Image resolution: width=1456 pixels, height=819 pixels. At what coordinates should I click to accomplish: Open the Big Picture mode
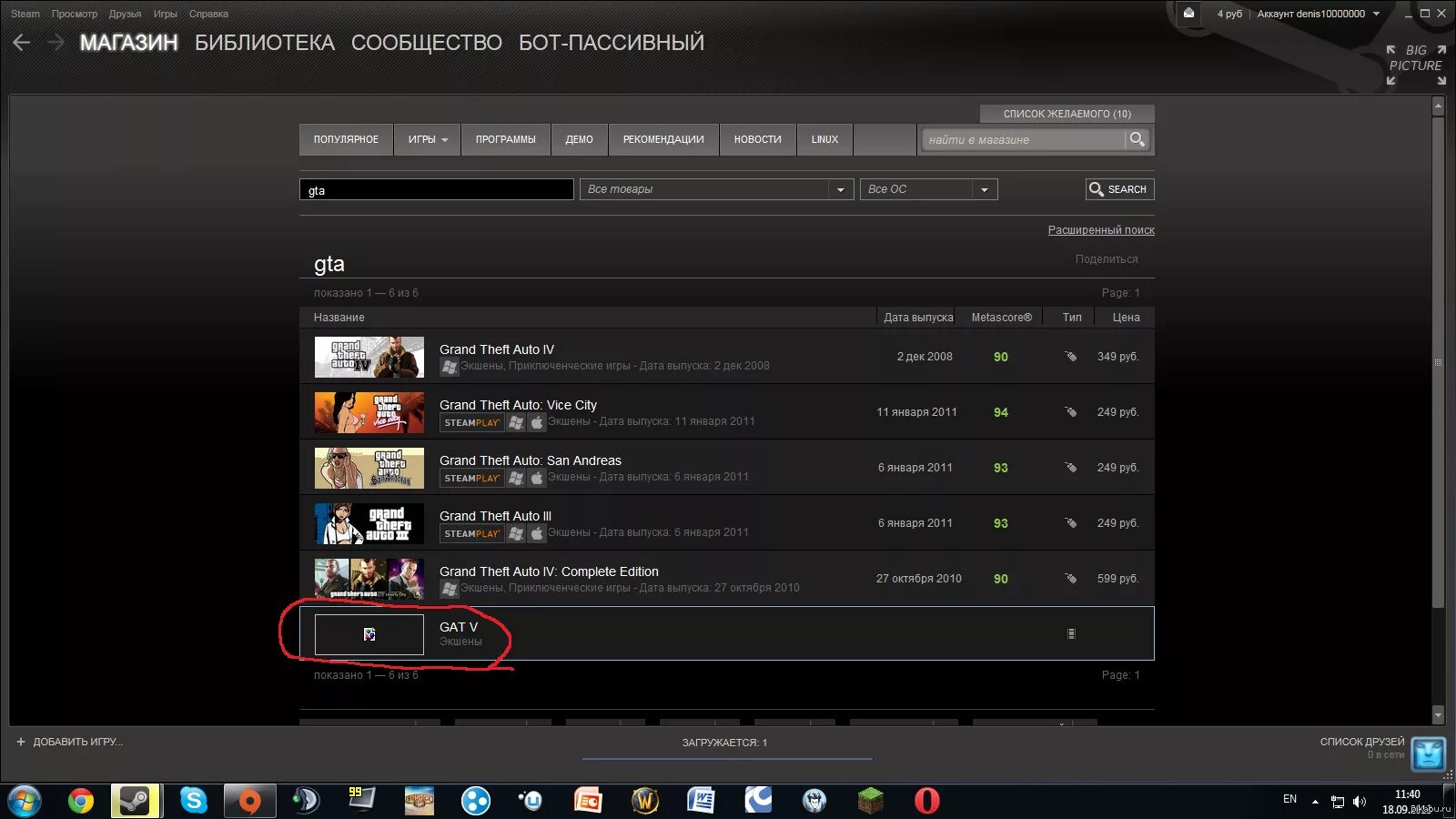[x=1416, y=65]
